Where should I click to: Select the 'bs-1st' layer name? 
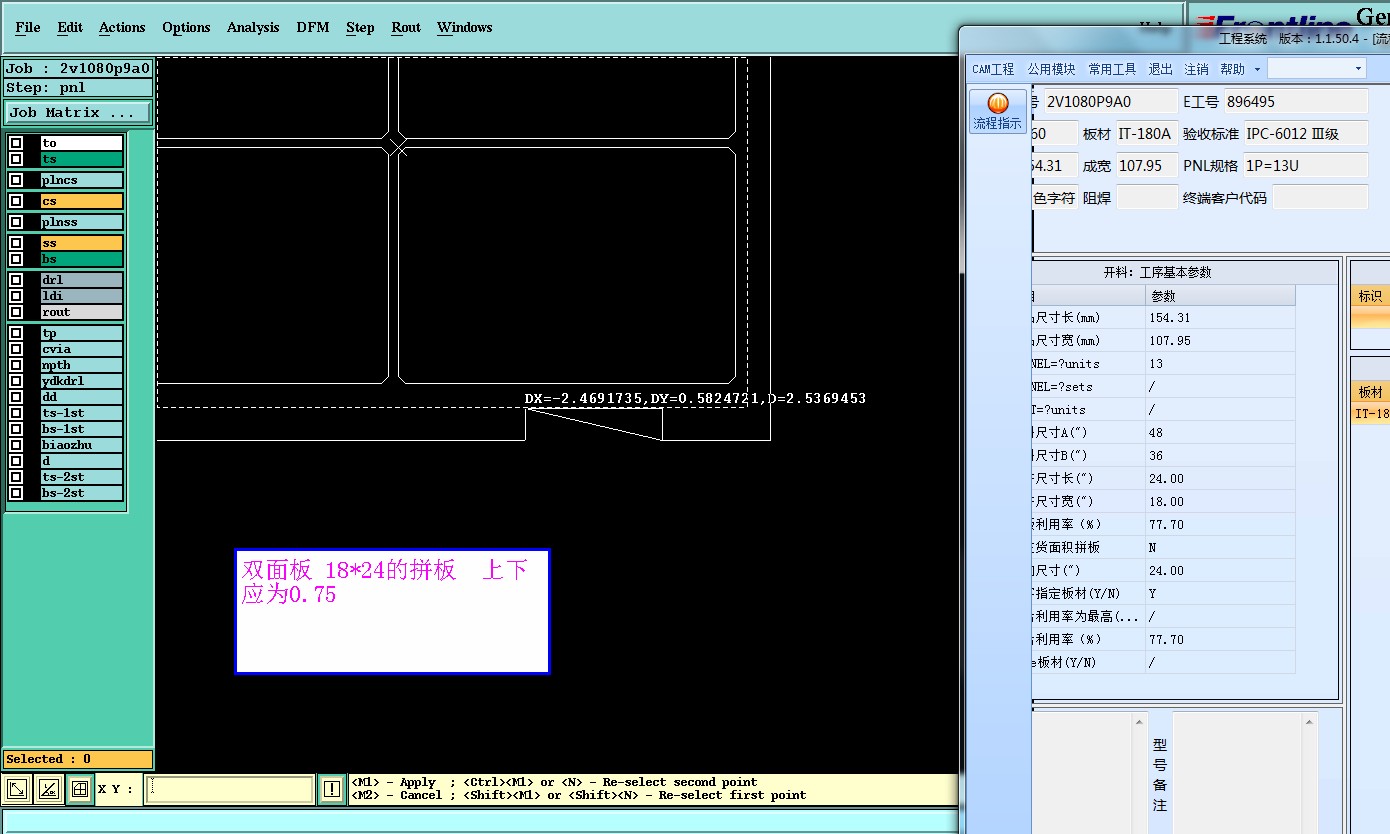pos(81,429)
